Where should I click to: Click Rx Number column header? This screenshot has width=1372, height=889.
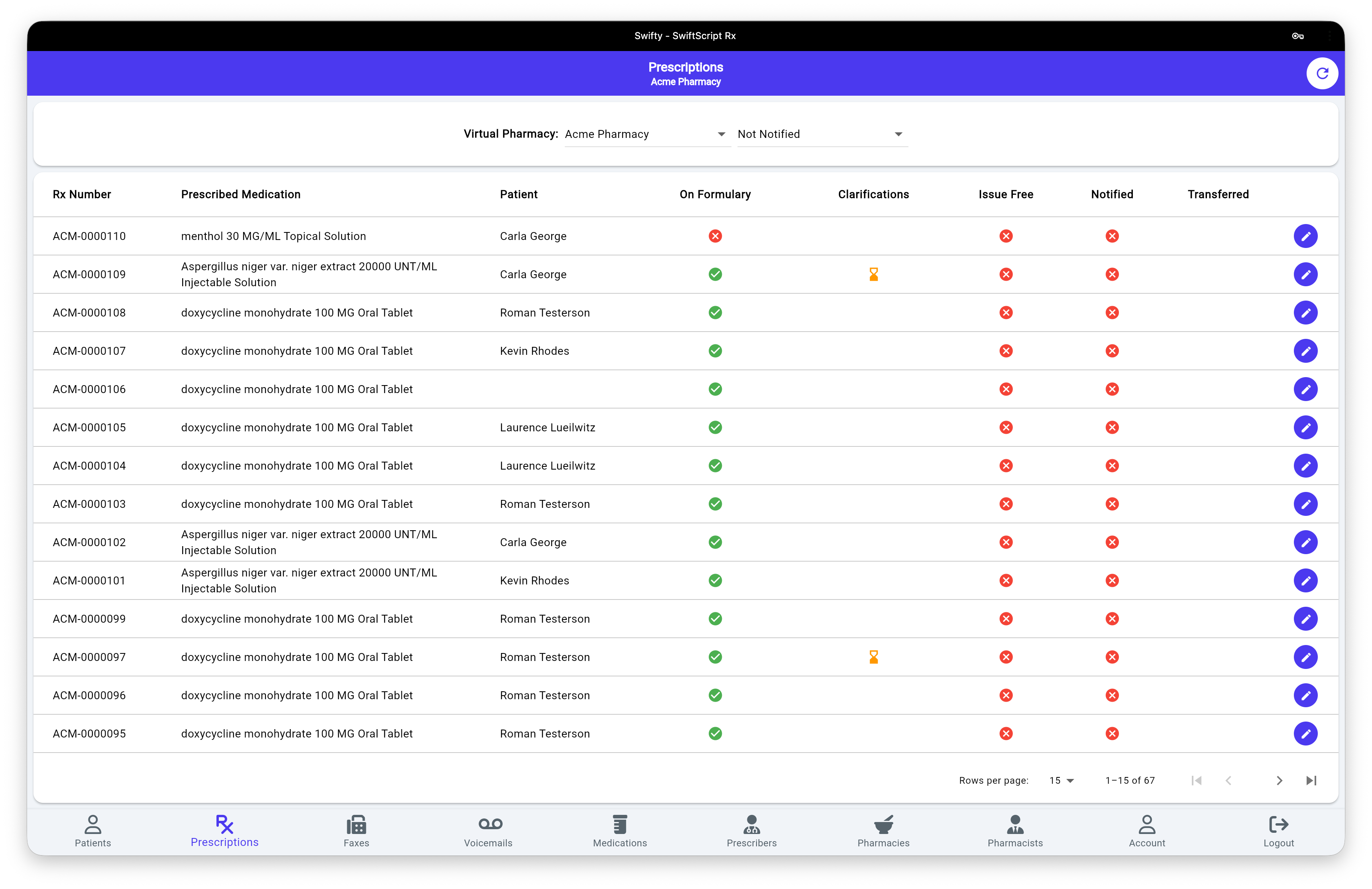coord(82,194)
